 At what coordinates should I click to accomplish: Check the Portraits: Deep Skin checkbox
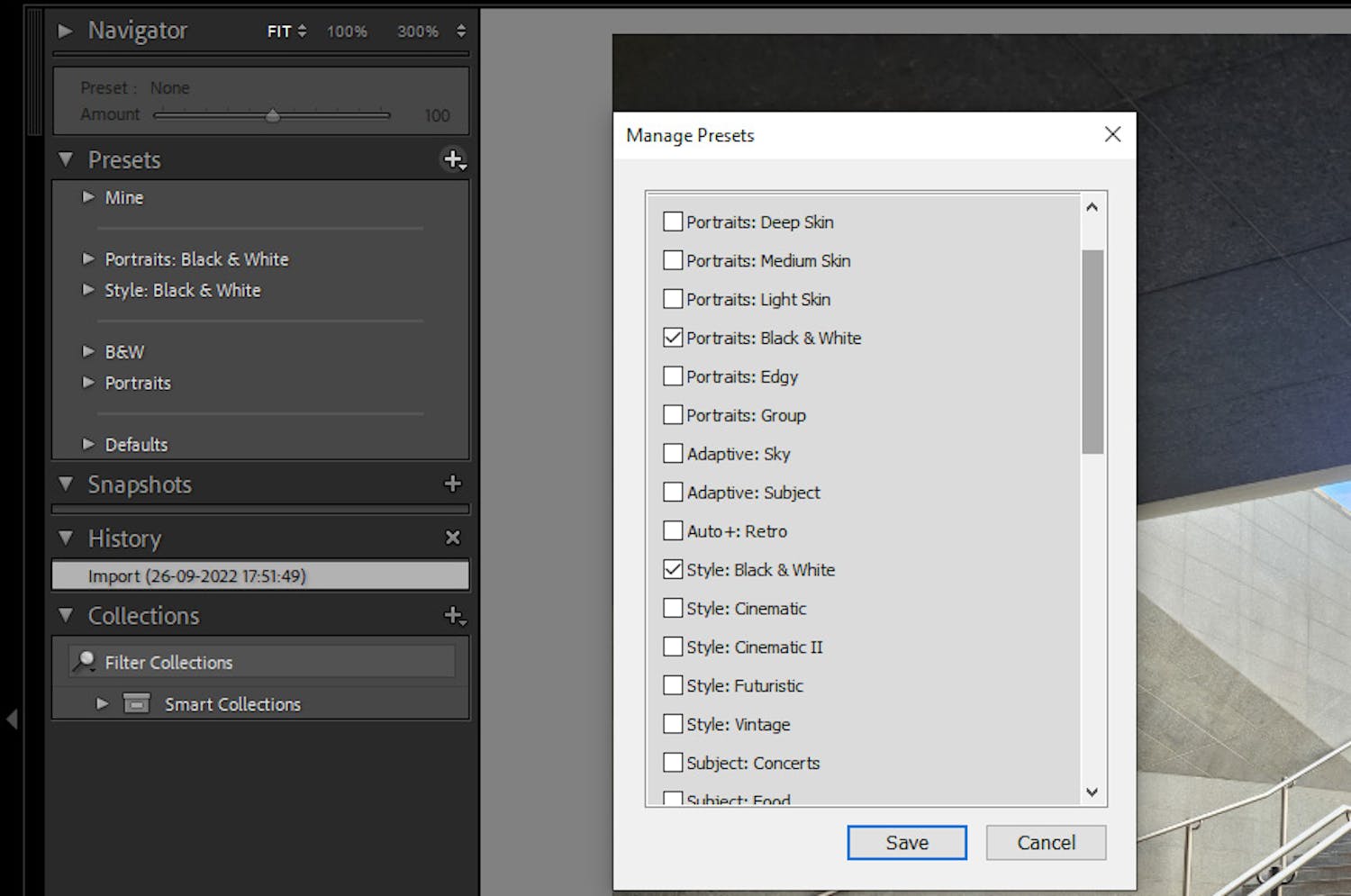(x=673, y=221)
